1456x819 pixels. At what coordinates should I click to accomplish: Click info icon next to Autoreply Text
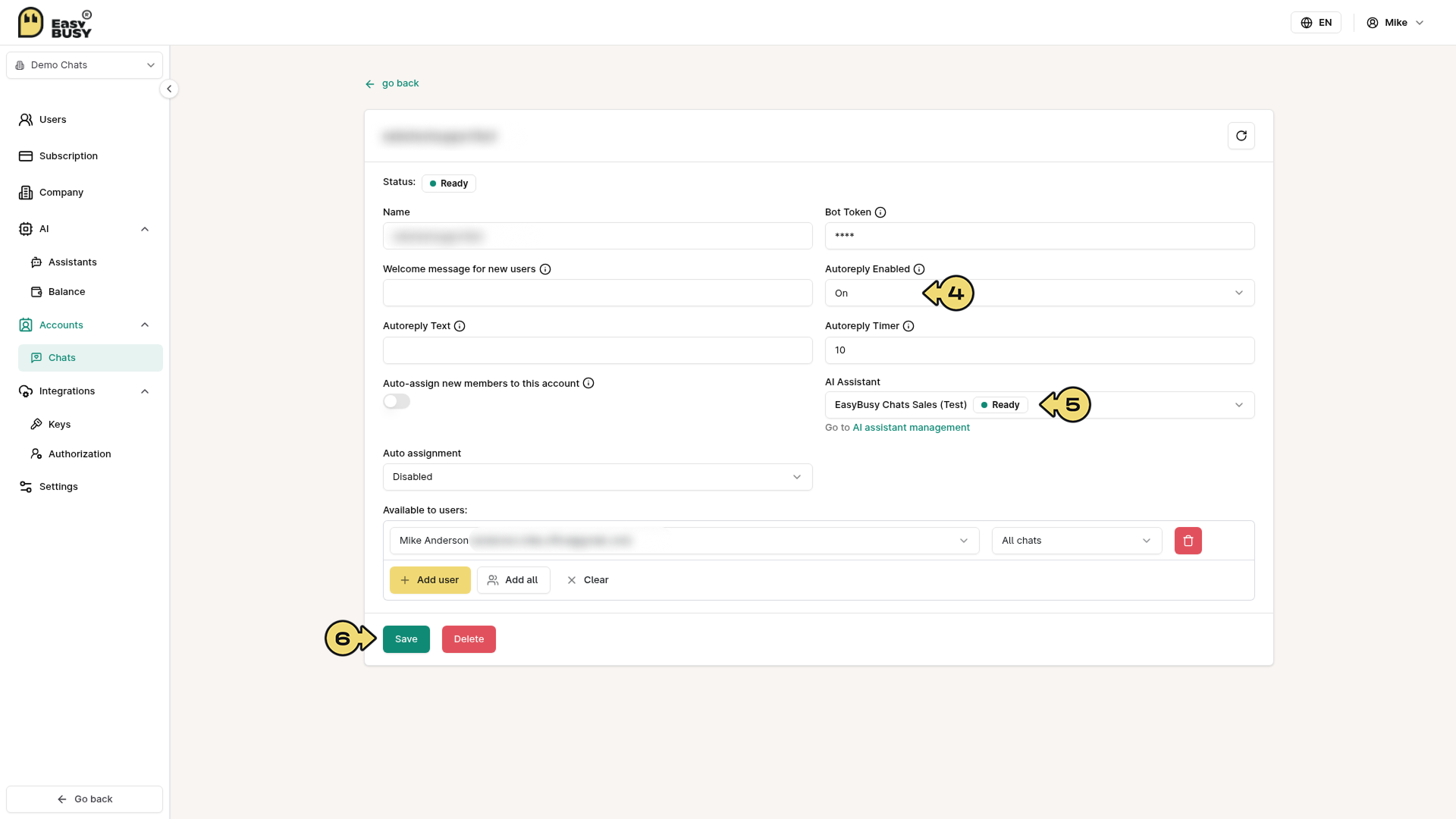tap(460, 326)
